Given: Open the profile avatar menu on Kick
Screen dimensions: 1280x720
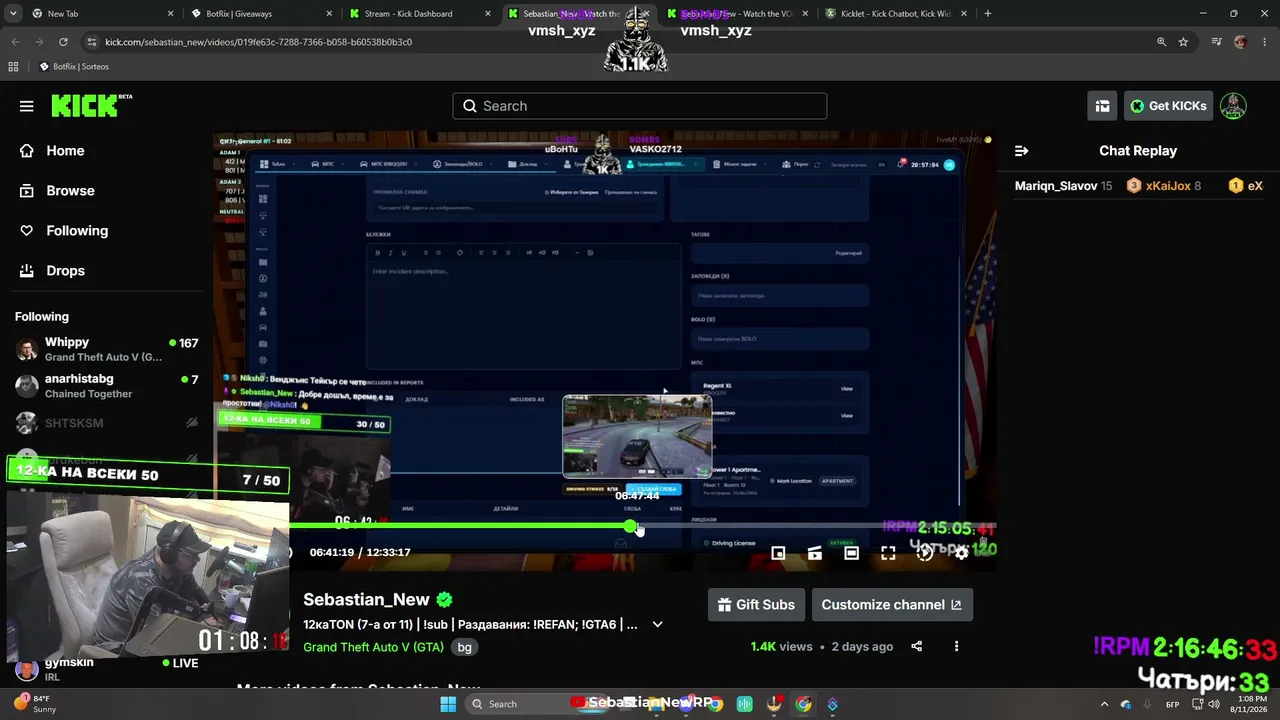Looking at the screenshot, I should (1233, 106).
